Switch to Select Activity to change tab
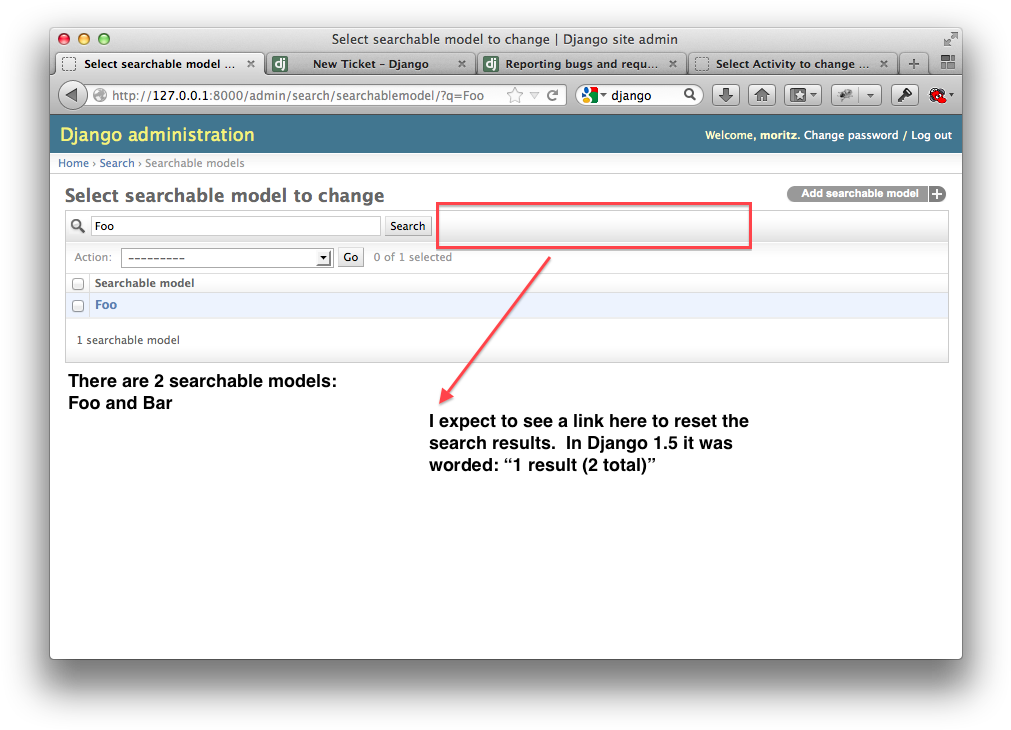 [792, 64]
